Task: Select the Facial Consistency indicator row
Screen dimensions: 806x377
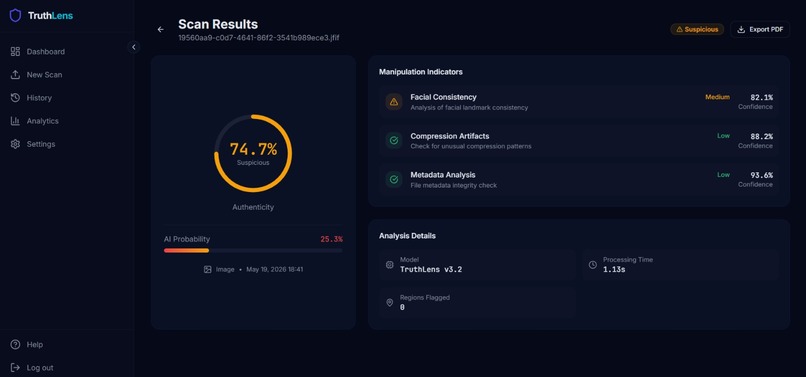Action: (578, 102)
